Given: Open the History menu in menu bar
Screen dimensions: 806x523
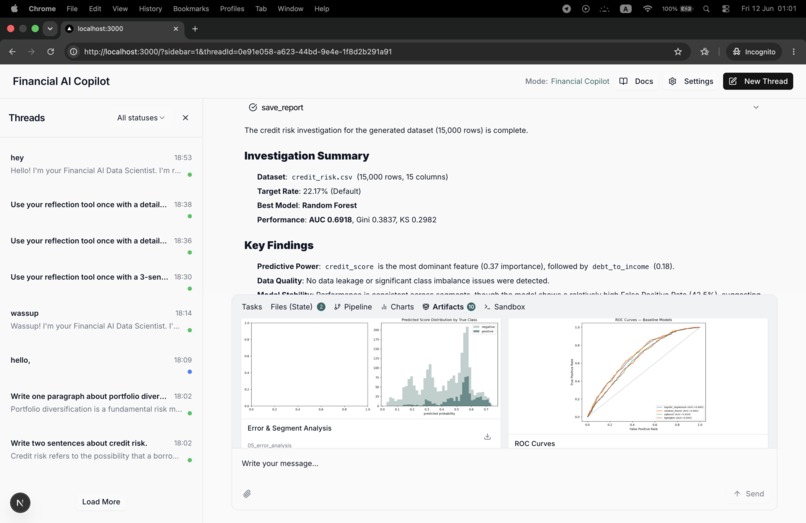Looking at the screenshot, I should point(150,9).
